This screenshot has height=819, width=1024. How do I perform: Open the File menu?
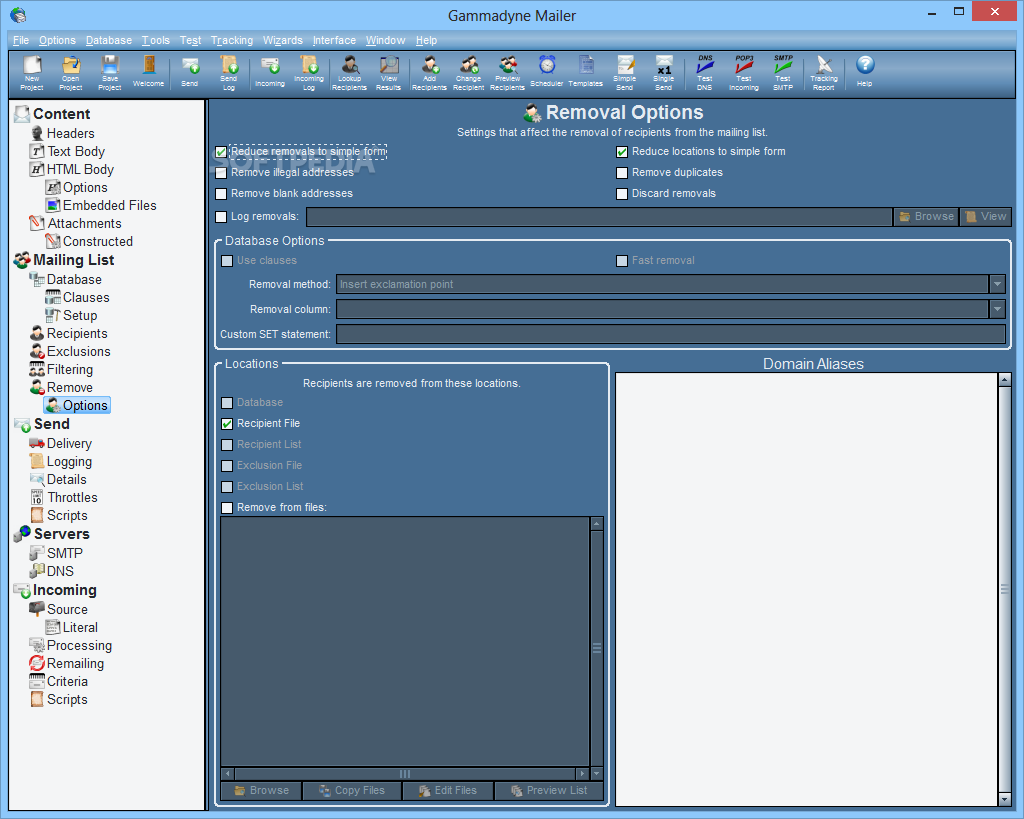pos(21,40)
